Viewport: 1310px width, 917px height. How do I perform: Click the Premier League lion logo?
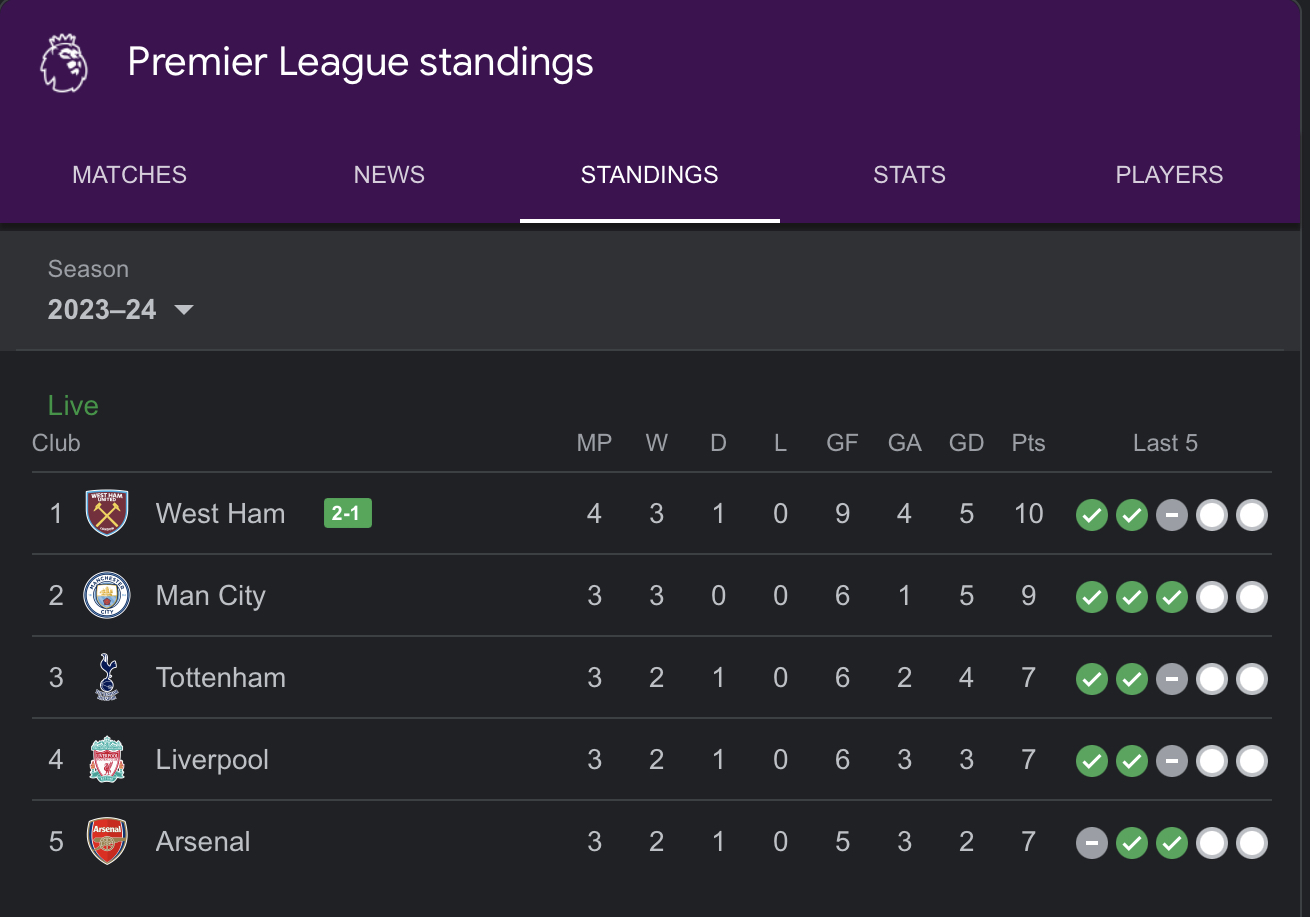pos(64,62)
